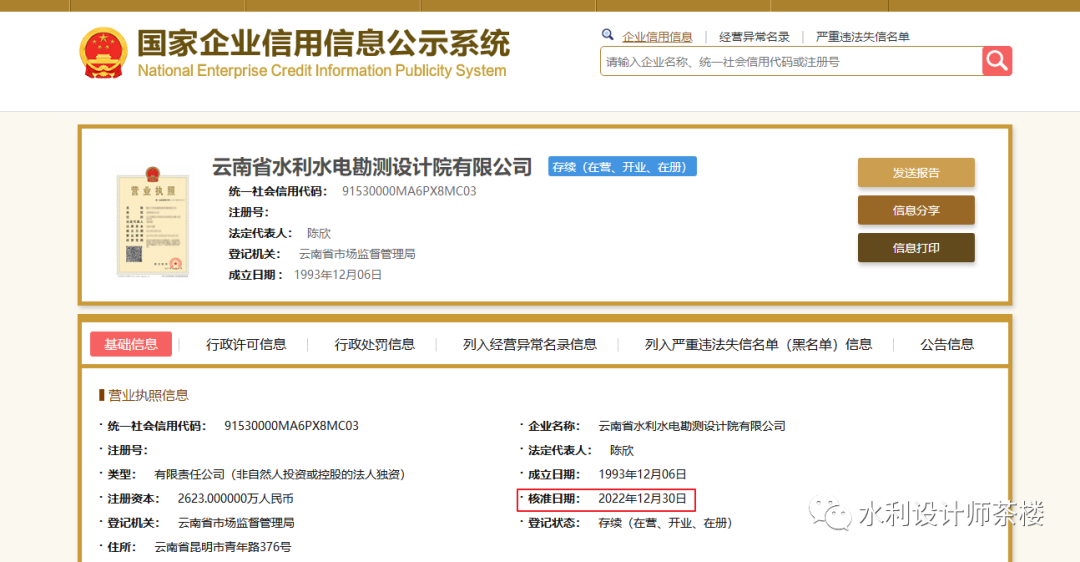This screenshot has height=562, width=1080.
Task: Click registration authority 云南省市场监督管理局 in header card
Action: point(357,254)
